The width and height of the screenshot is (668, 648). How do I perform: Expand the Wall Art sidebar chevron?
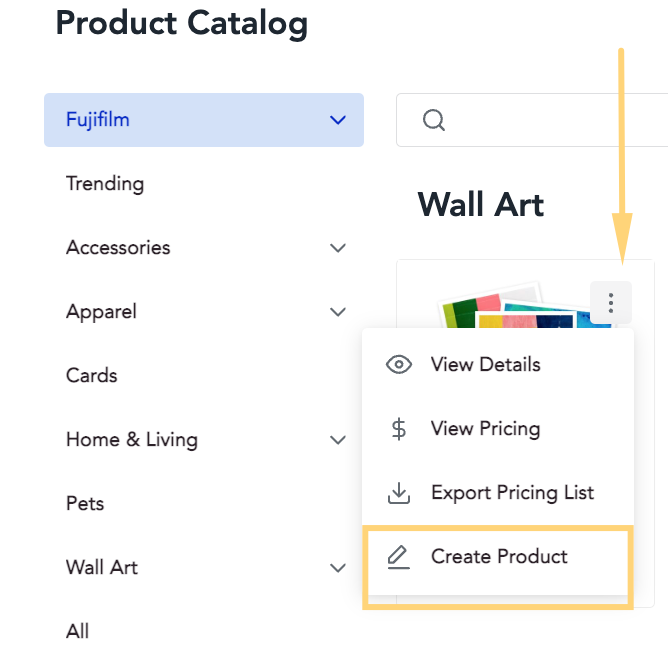338,567
